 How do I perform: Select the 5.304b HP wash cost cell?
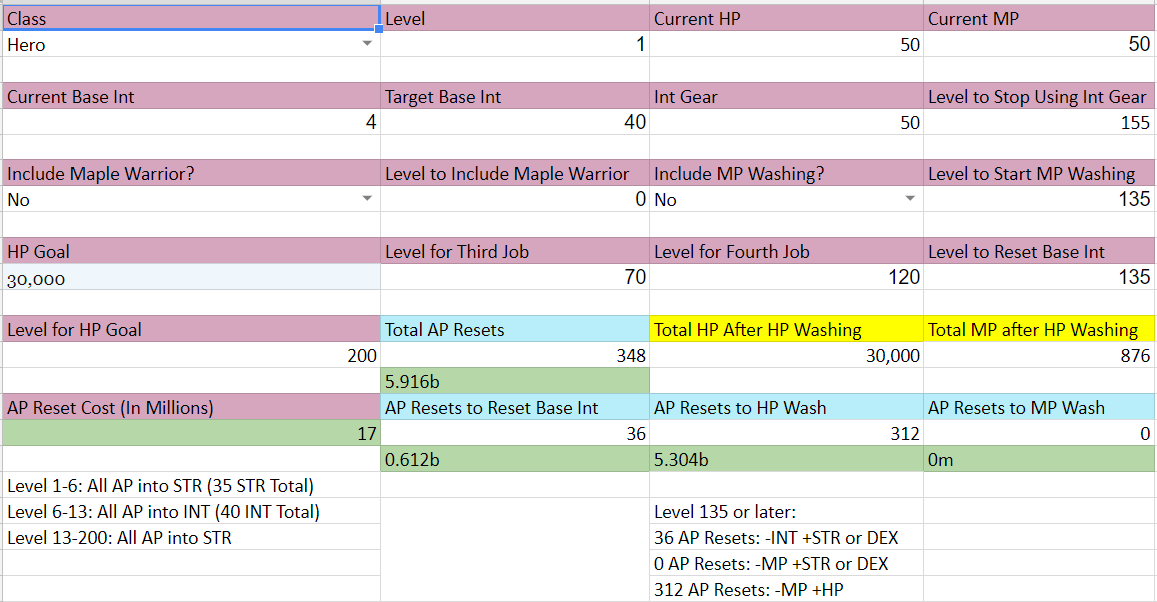pyautogui.click(x=786, y=459)
